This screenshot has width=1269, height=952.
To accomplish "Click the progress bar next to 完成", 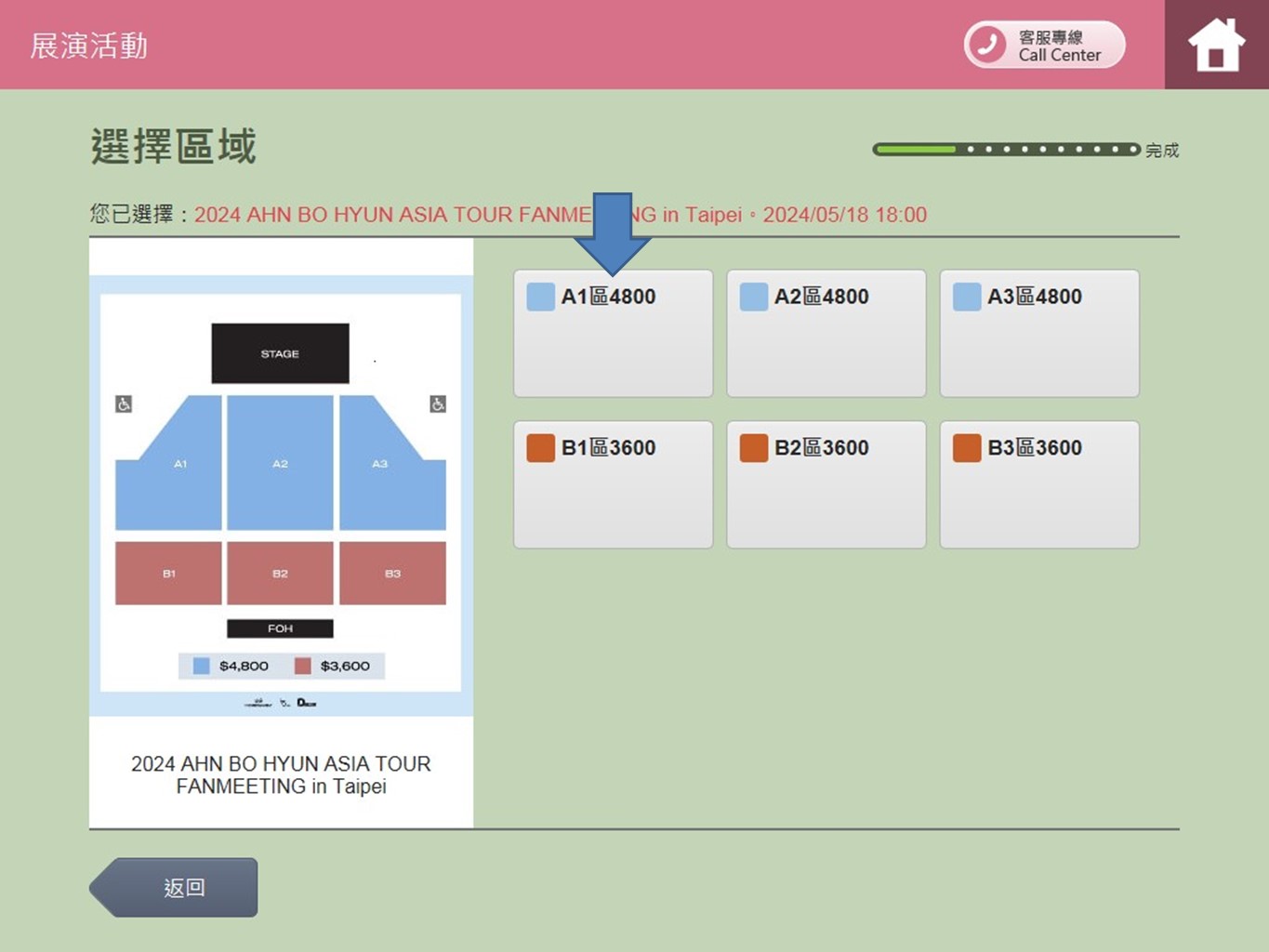I will (x=1006, y=149).
